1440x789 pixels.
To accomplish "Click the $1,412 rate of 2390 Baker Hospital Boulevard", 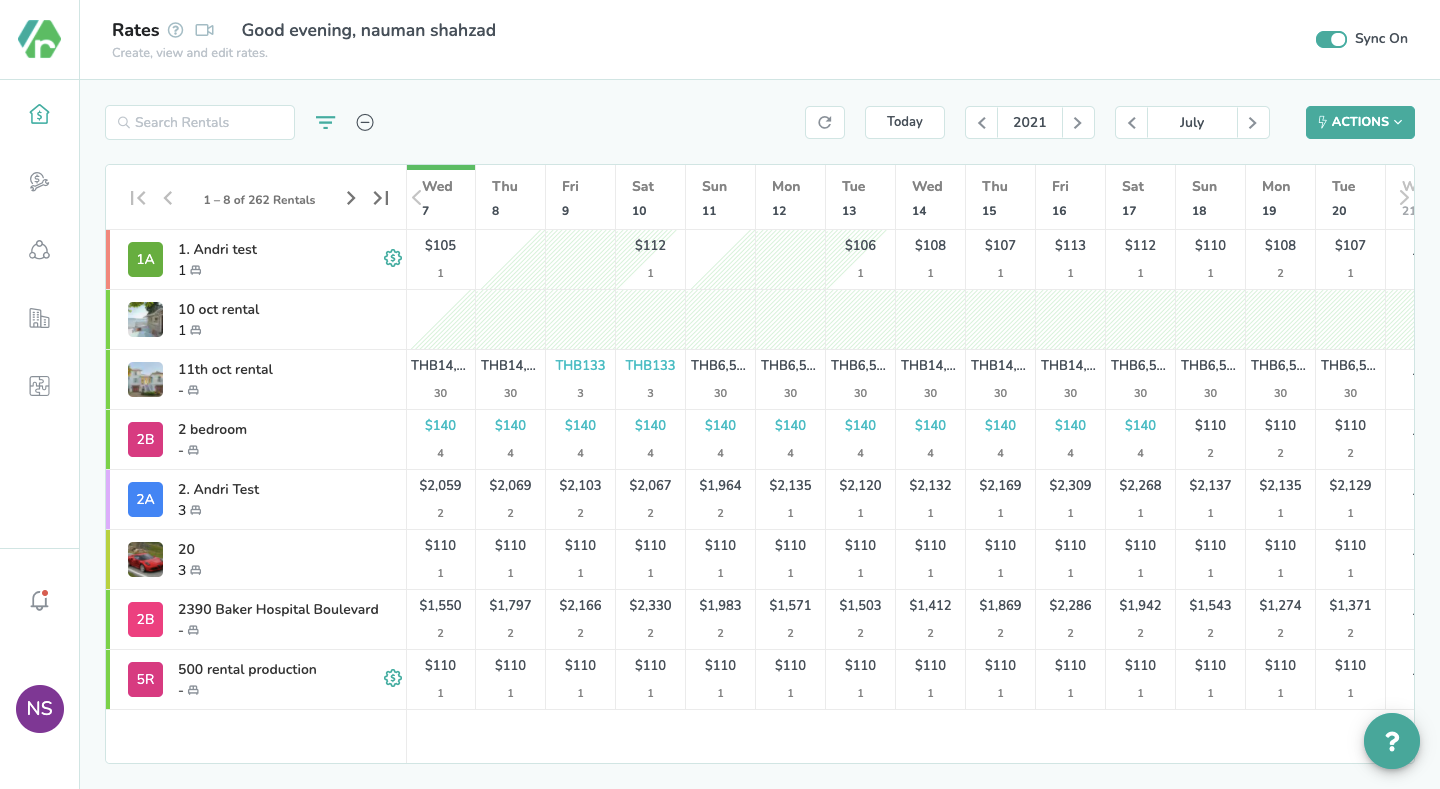I will (x=930, y=605).
